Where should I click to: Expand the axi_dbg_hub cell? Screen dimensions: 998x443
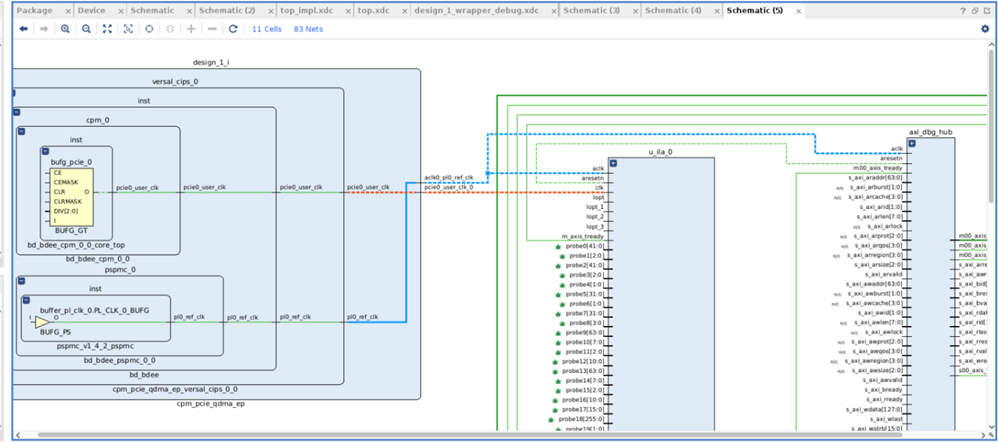click(x=911, y=143)
